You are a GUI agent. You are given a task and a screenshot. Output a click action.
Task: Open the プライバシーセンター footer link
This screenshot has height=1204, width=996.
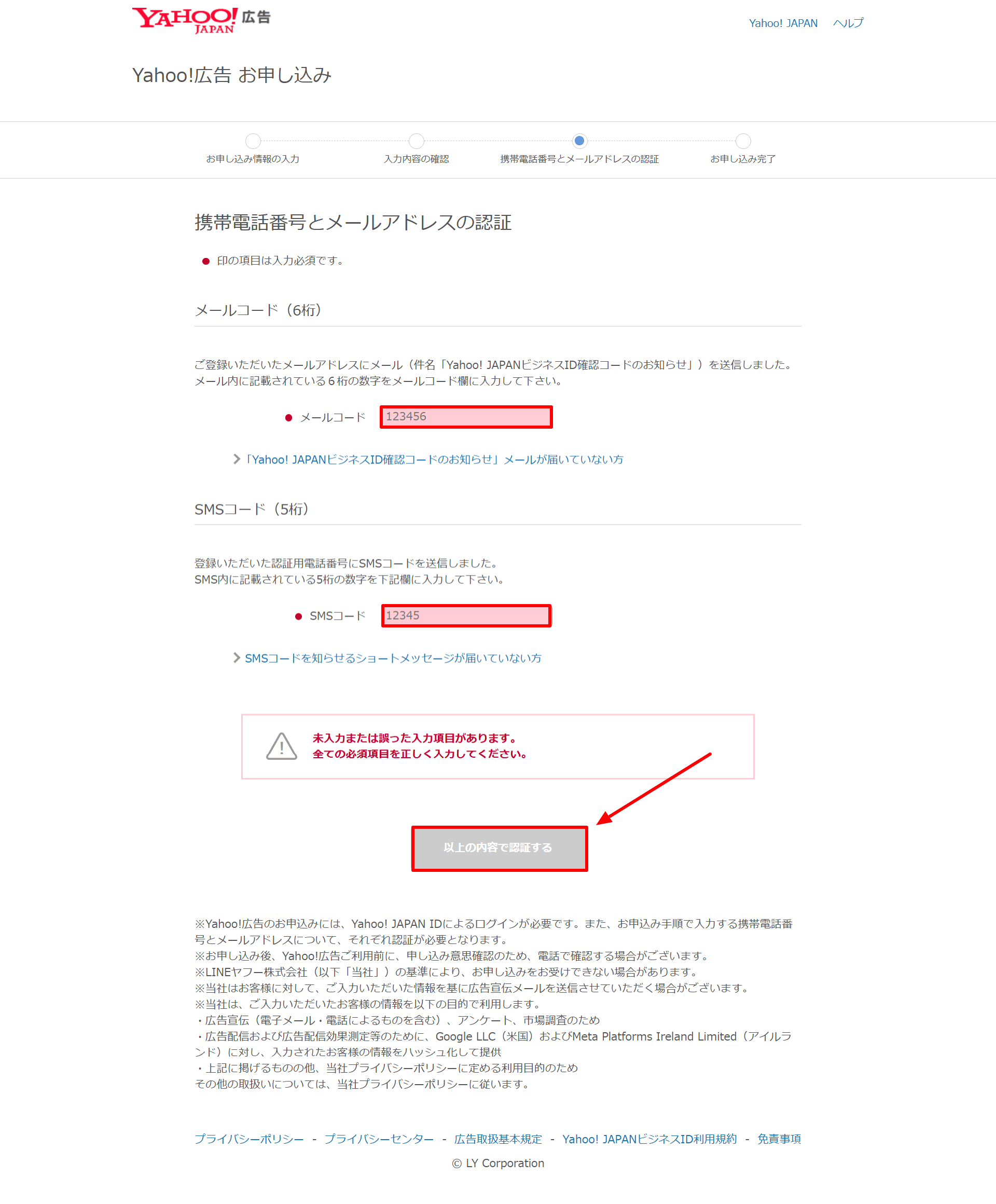pos(379,1139)
